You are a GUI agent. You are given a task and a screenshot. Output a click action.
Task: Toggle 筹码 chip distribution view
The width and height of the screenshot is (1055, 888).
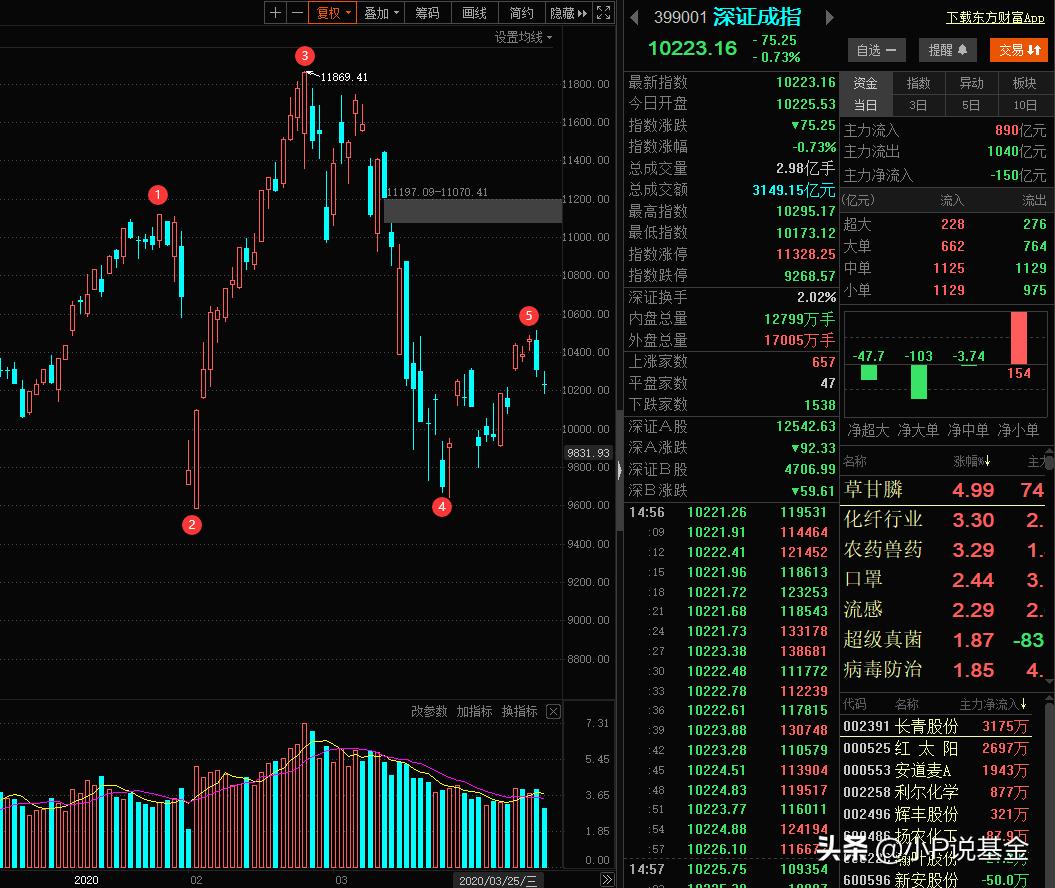(427, 13)
